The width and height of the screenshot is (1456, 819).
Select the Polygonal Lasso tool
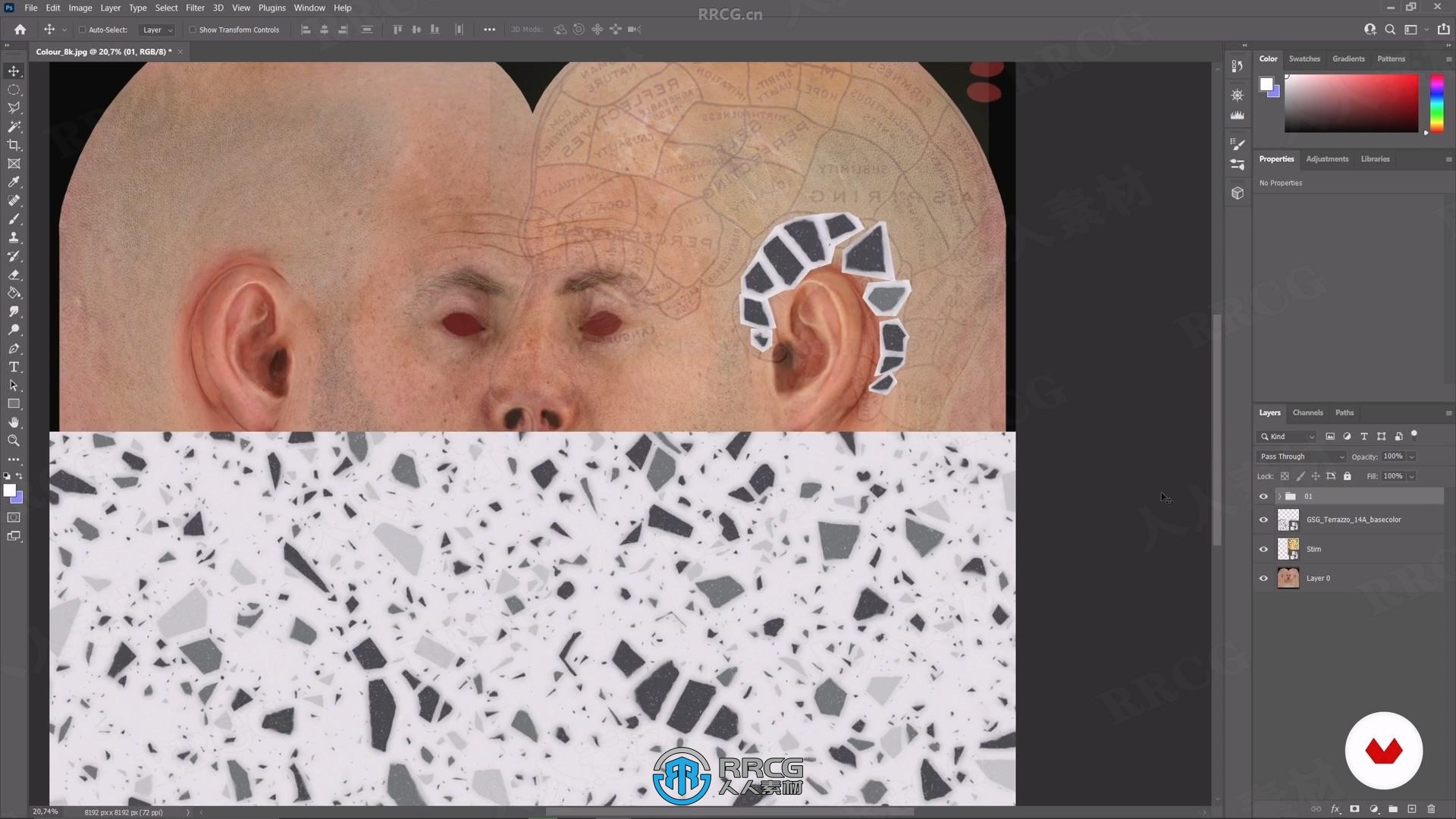tap(14, 108)
